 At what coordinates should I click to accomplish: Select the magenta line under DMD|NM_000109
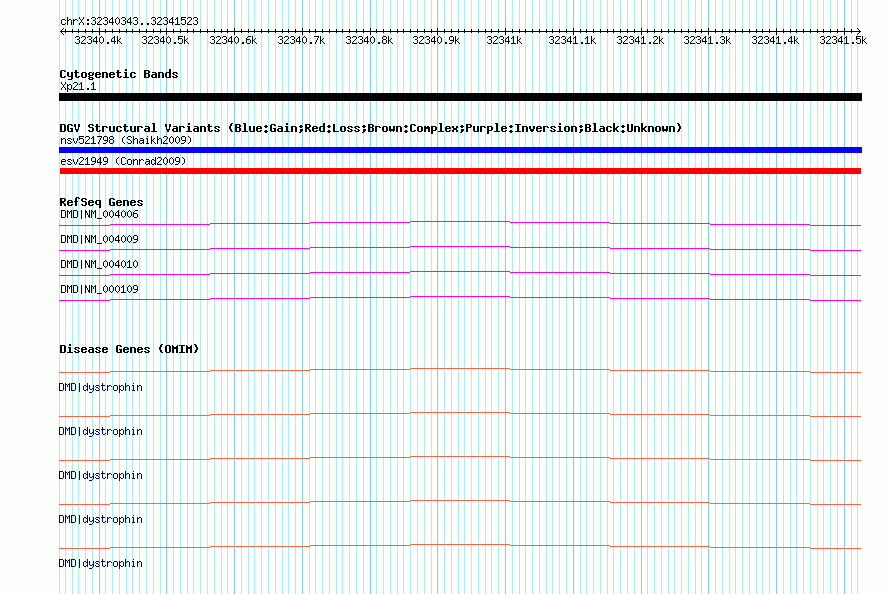(x=460, y=298)
